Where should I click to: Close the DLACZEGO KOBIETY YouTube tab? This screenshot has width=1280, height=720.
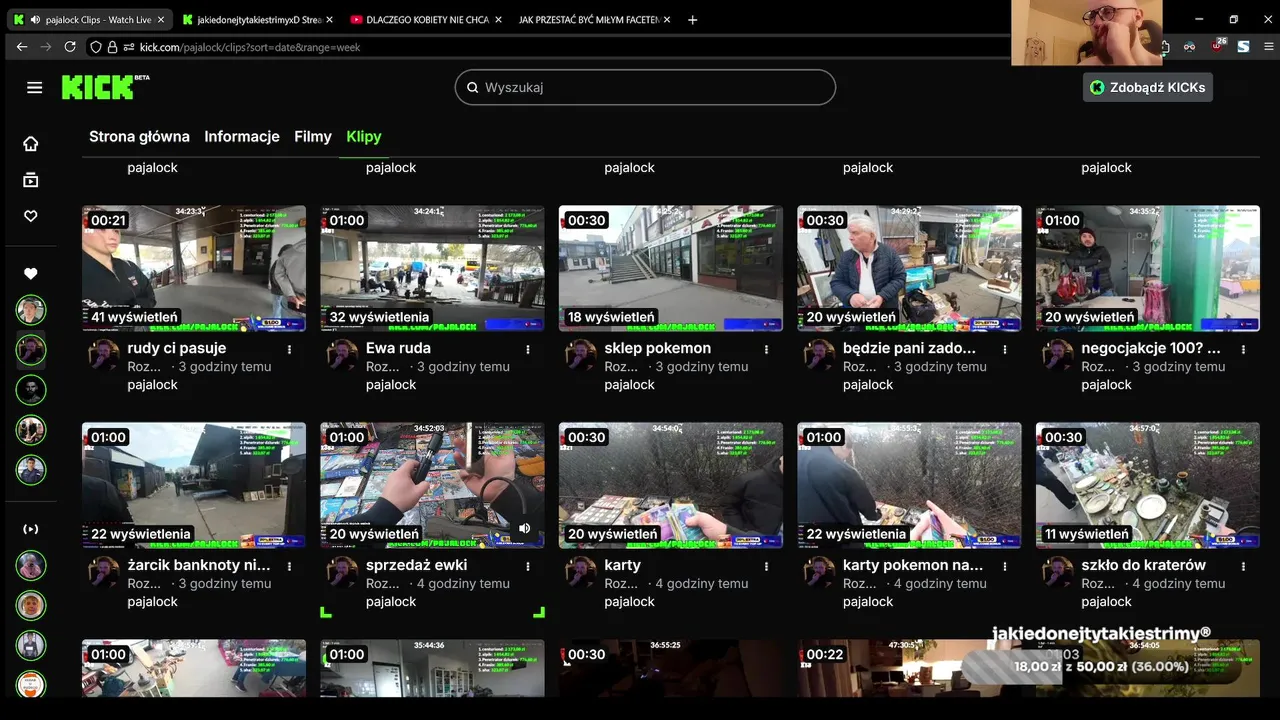[x=497, y=19]
